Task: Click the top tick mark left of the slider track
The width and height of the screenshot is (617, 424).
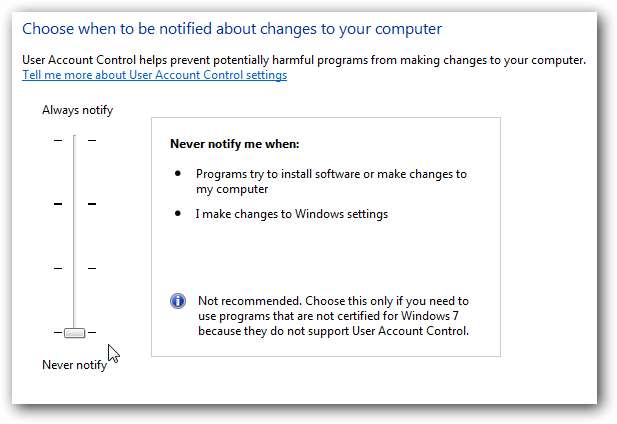Action: 58,140
